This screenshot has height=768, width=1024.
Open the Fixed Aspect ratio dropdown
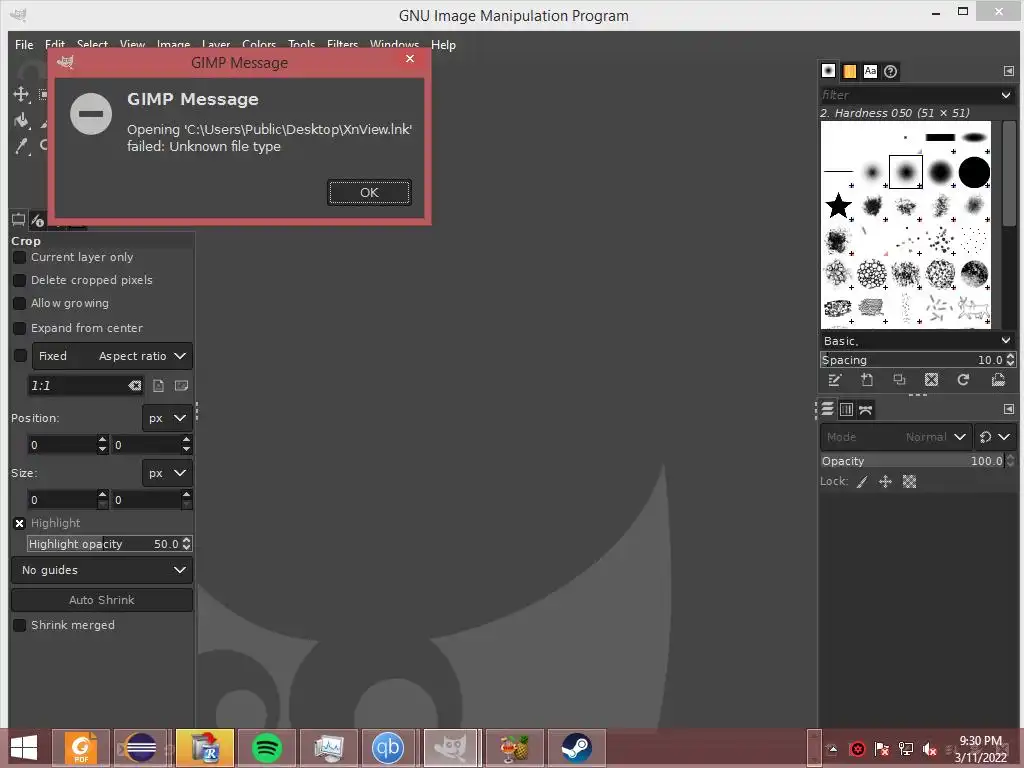click(112, 356)
